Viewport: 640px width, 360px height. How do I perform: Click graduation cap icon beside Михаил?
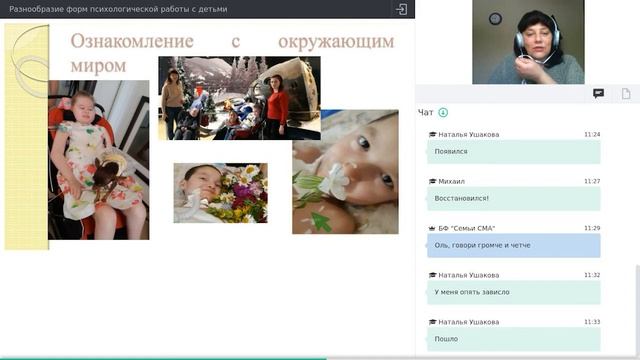[432, 181]
